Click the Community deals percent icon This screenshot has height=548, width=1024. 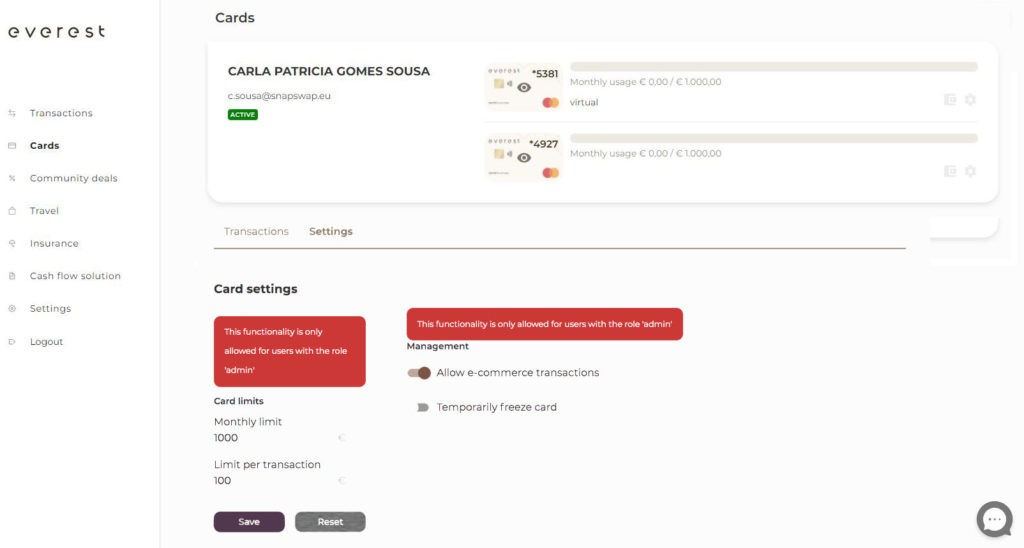click(x=12, y=179)
